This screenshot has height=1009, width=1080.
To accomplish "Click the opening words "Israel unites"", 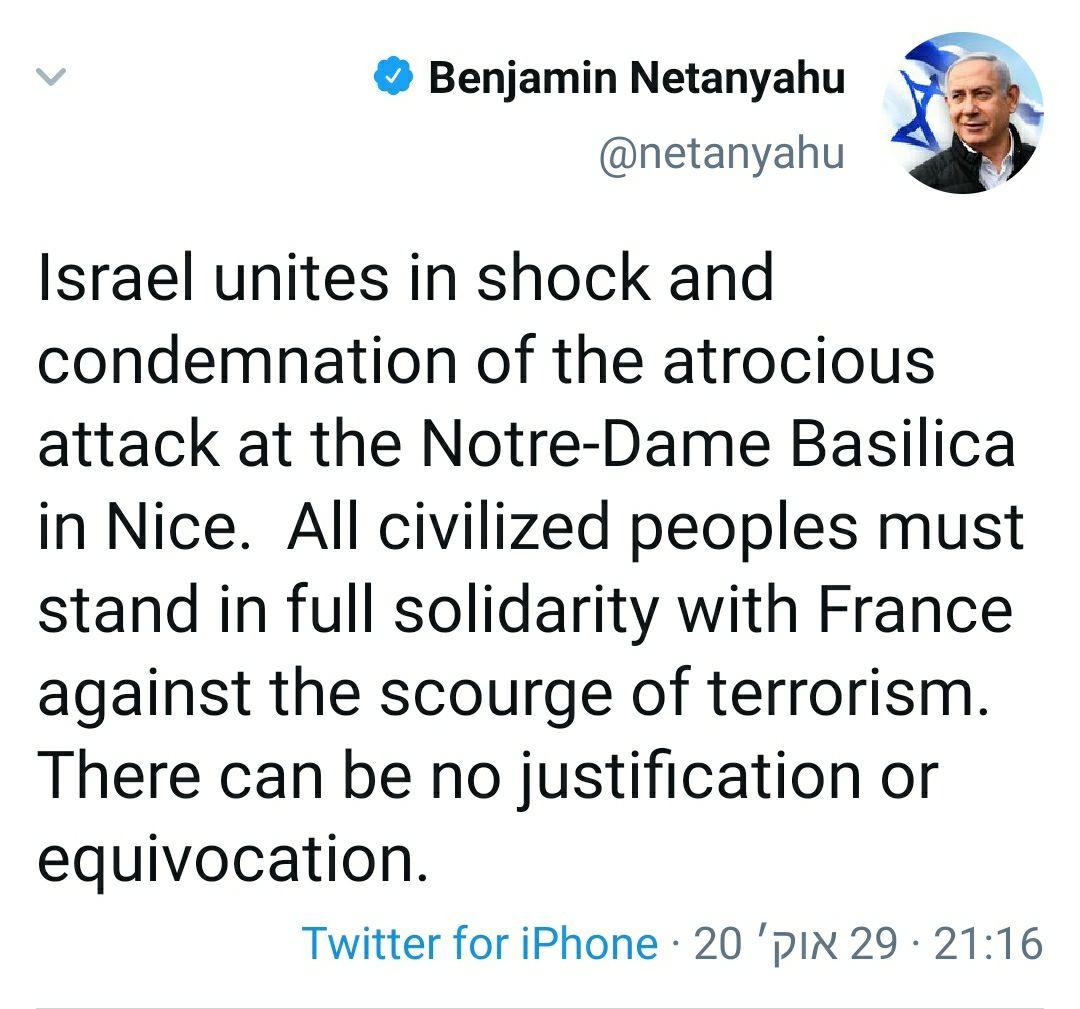I will pyautogui.click(x=212, y=277).
